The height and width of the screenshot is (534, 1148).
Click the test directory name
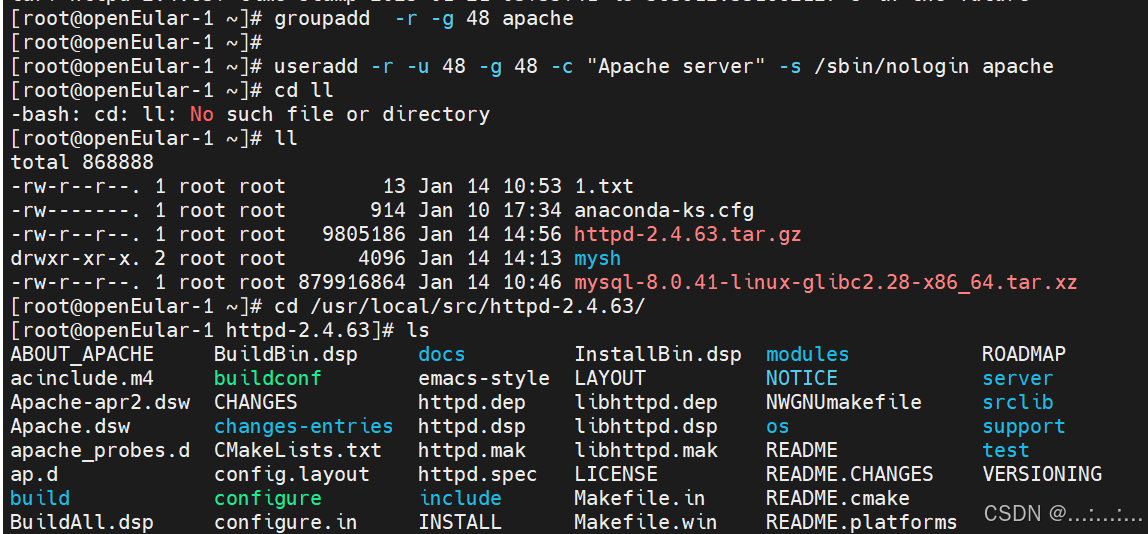[x=1005, y=450]
